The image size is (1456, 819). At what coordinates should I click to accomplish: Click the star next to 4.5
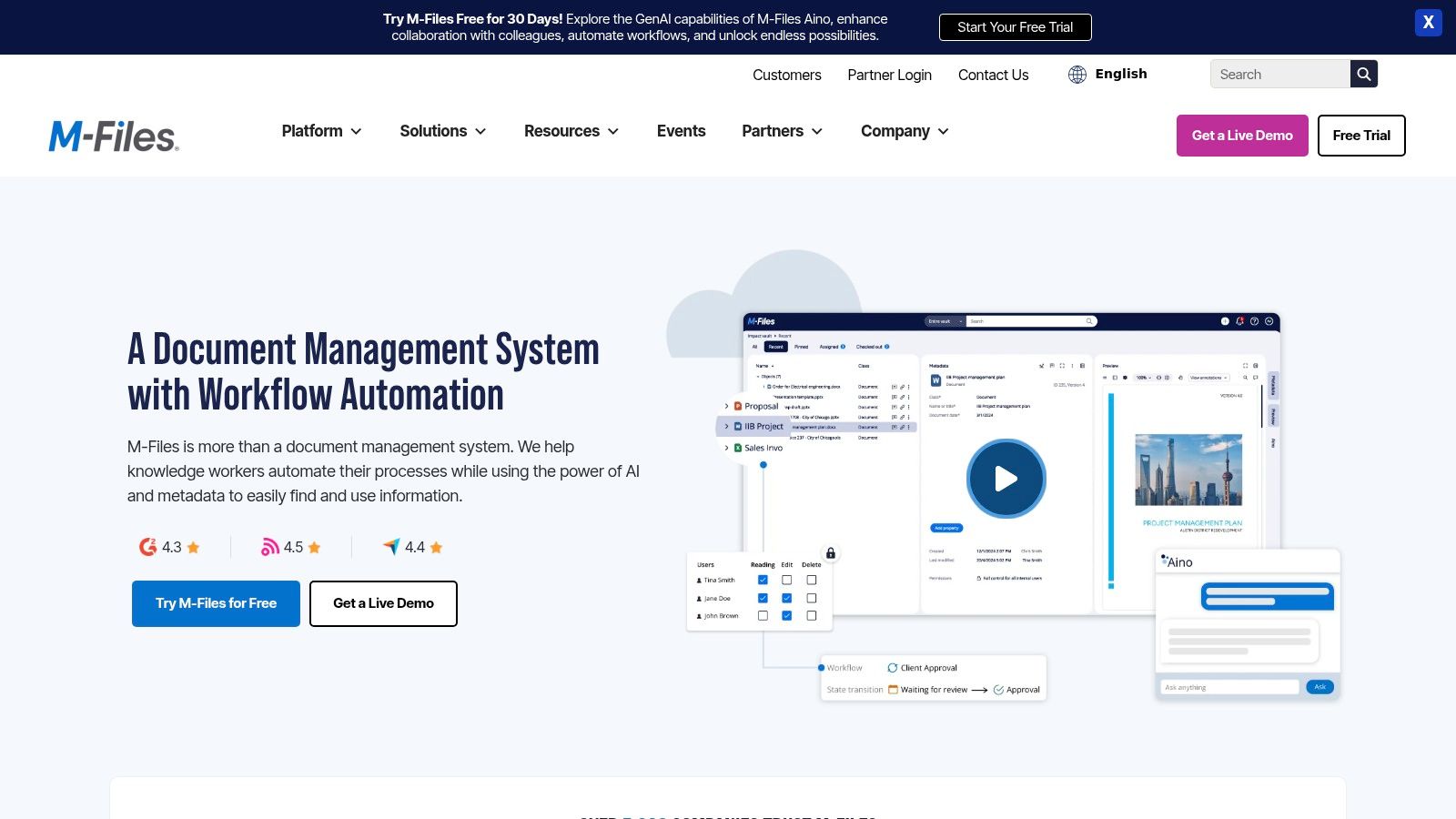tap(315, 547)
